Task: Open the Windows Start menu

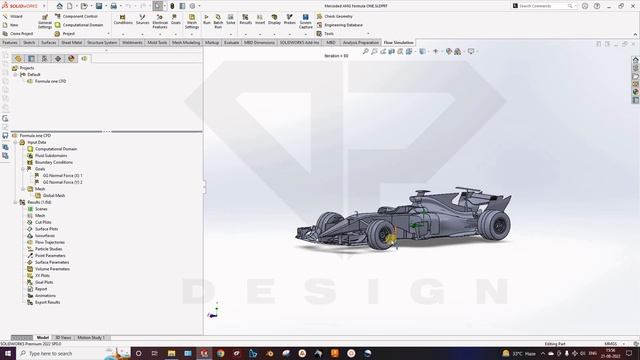Action: [8, 353]
